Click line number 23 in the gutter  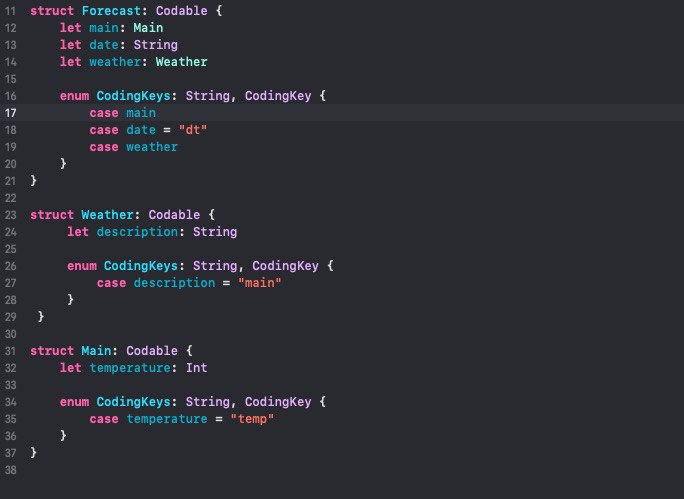coord(10,215)
